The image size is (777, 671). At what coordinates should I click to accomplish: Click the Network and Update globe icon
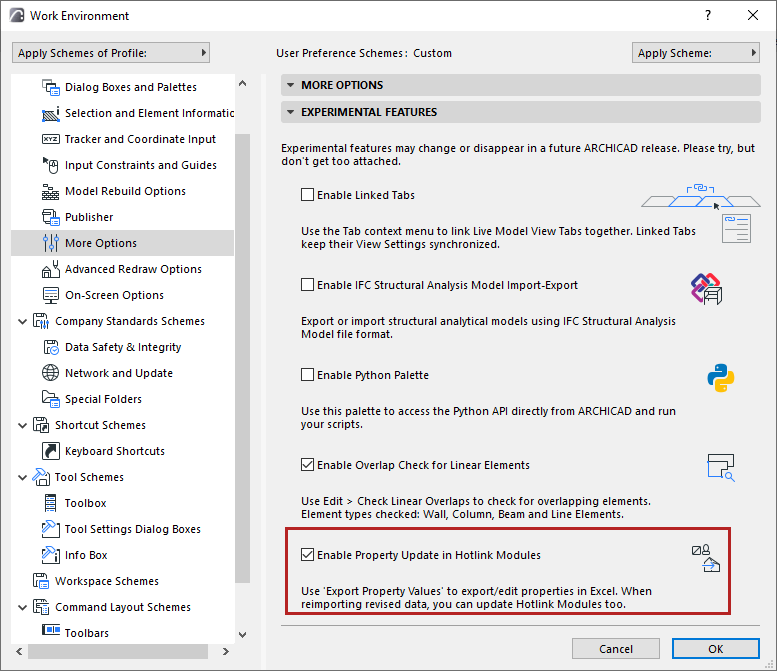(x=51, y=373)
